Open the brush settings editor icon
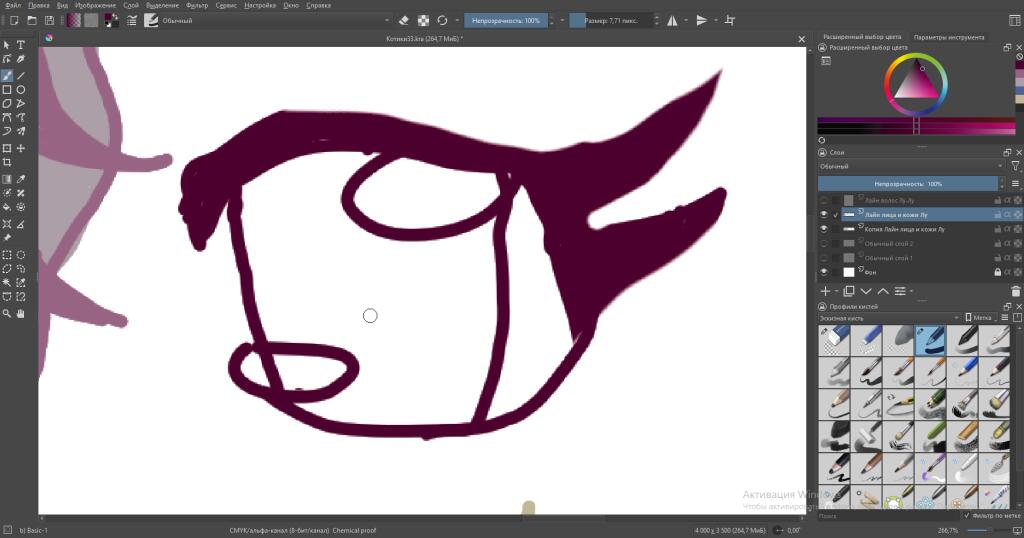Screen dimensions: 1024x538 tap(132, 21)
